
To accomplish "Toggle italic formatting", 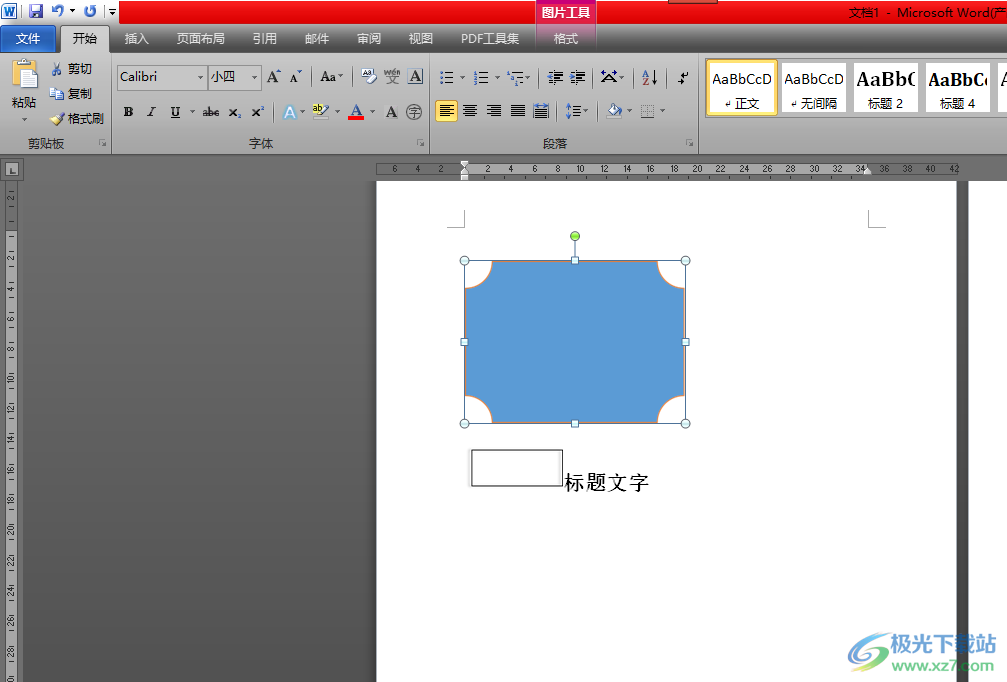I will click(152, 112).
